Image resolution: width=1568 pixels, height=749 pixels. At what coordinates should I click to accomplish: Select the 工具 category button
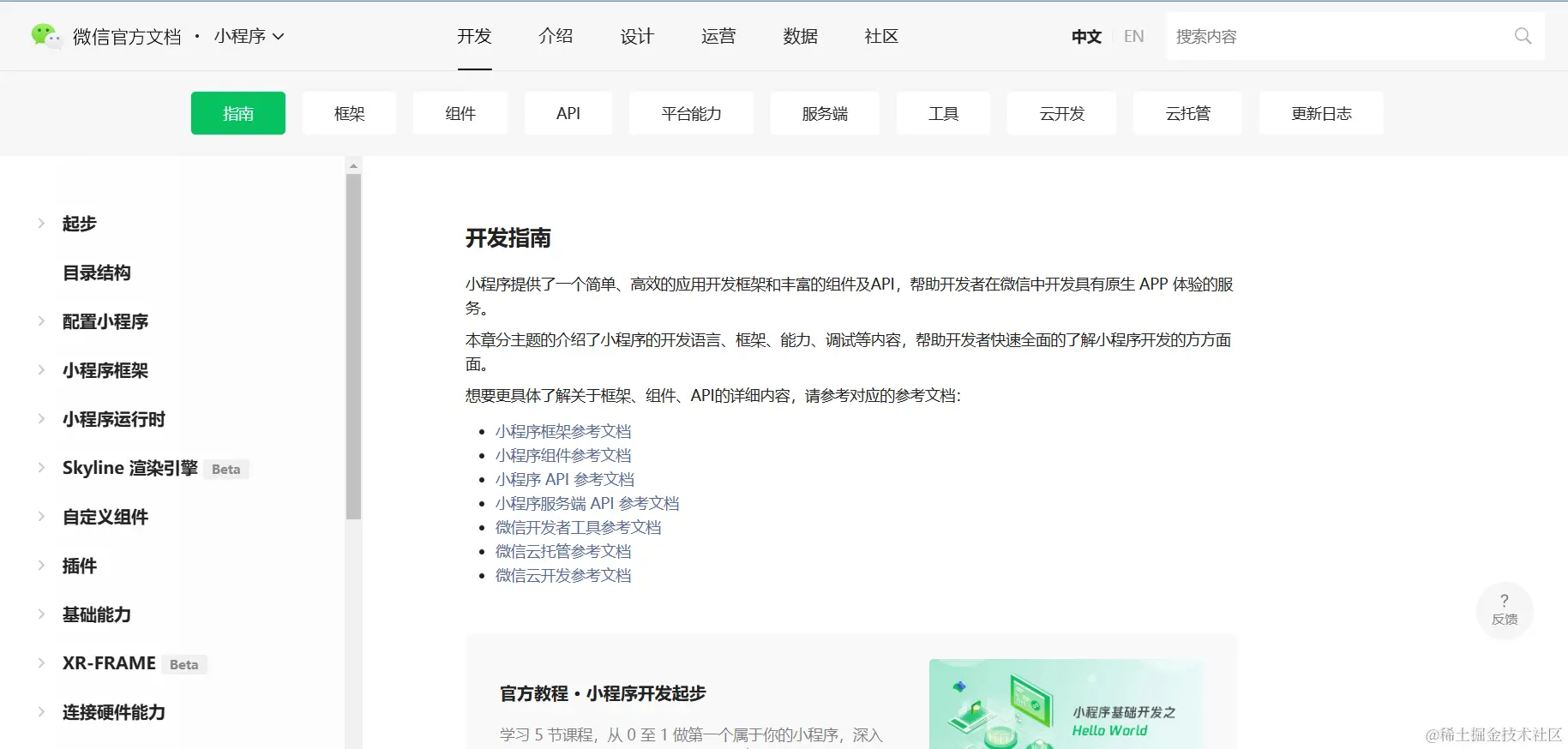(944, 113)
